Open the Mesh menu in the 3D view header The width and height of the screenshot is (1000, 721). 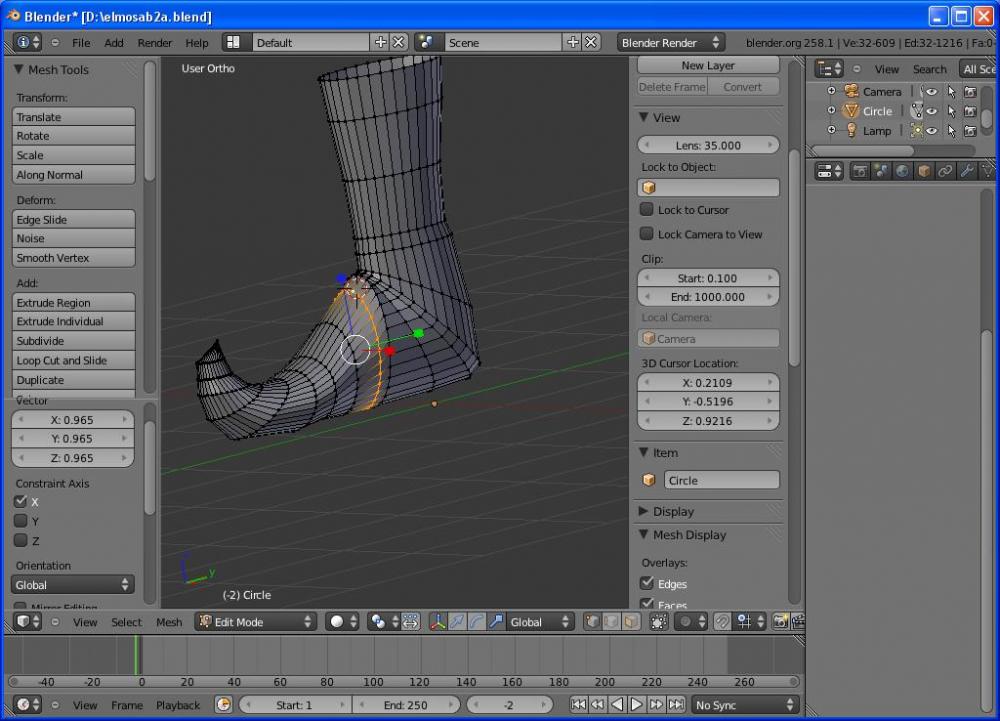click(169, 622)
